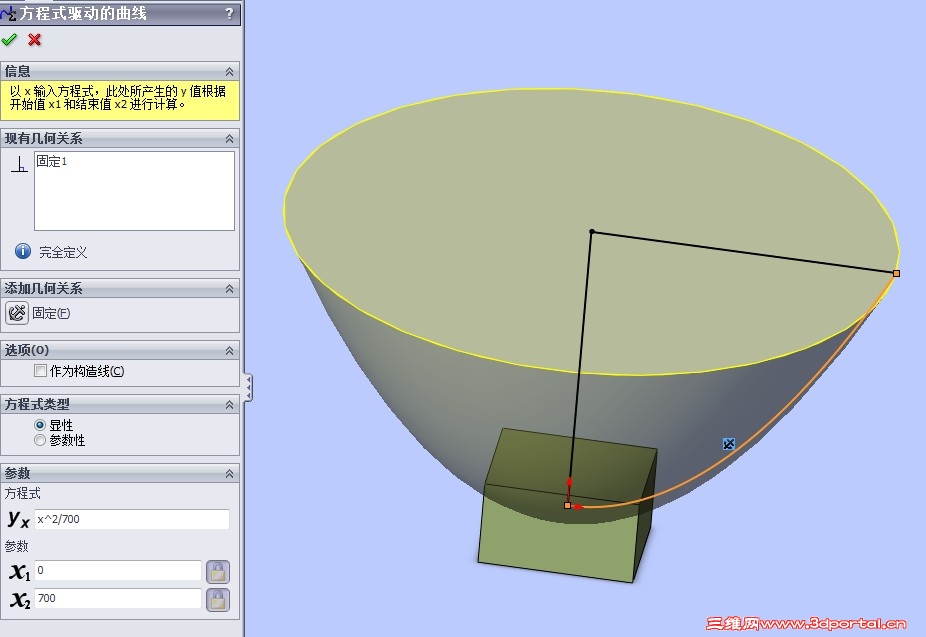
Task: Collapse the 现有几何关系 section
Action: [229, 139]
